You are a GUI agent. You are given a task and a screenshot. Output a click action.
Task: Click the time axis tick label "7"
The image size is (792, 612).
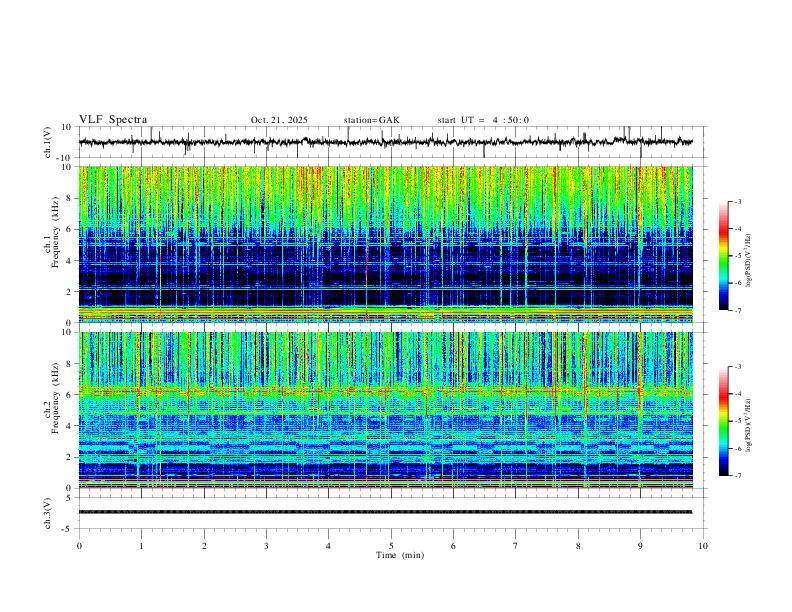(x=516, y=546)
